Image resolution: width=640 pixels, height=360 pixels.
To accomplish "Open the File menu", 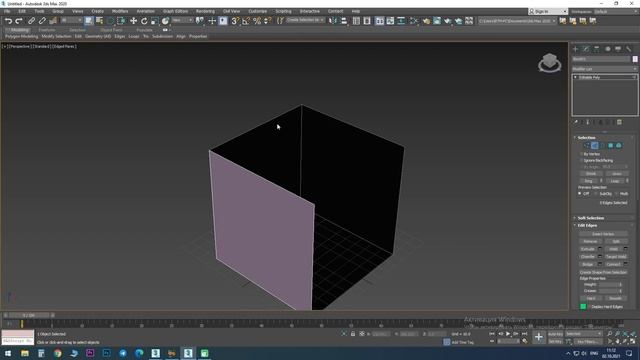I will click(x=7, y=11).
